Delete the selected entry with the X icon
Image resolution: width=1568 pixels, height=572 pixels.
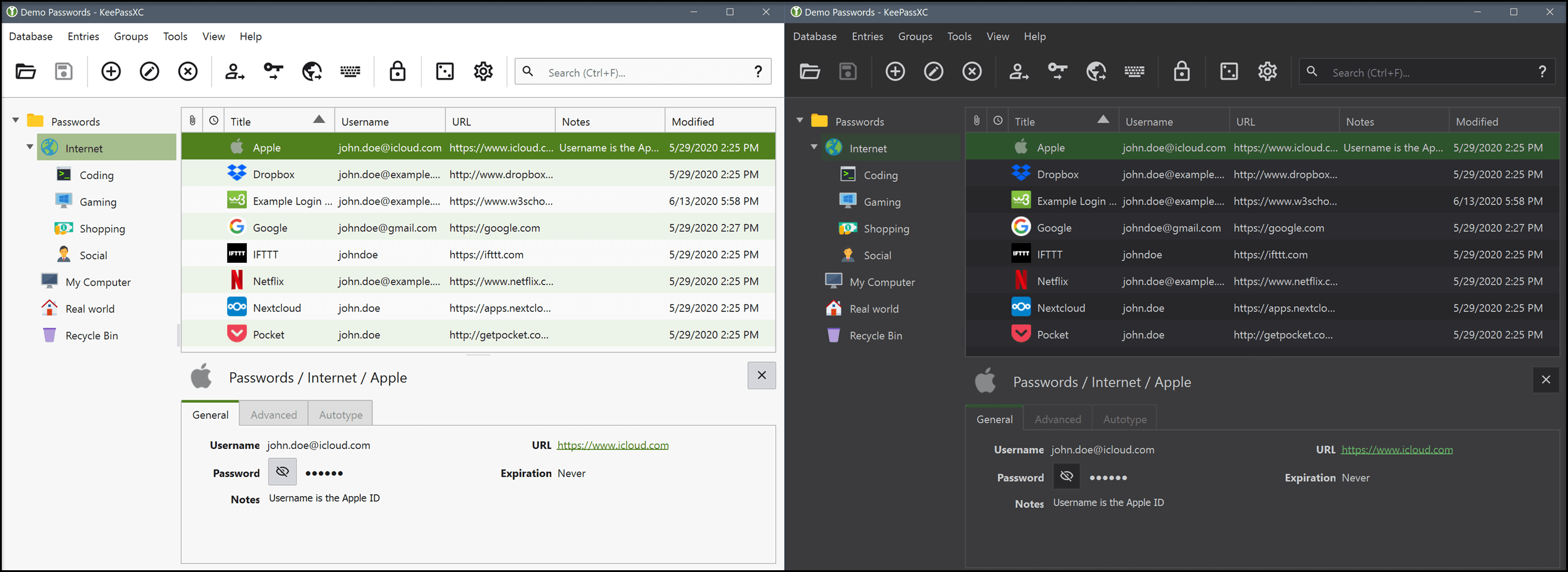point(187,71)
